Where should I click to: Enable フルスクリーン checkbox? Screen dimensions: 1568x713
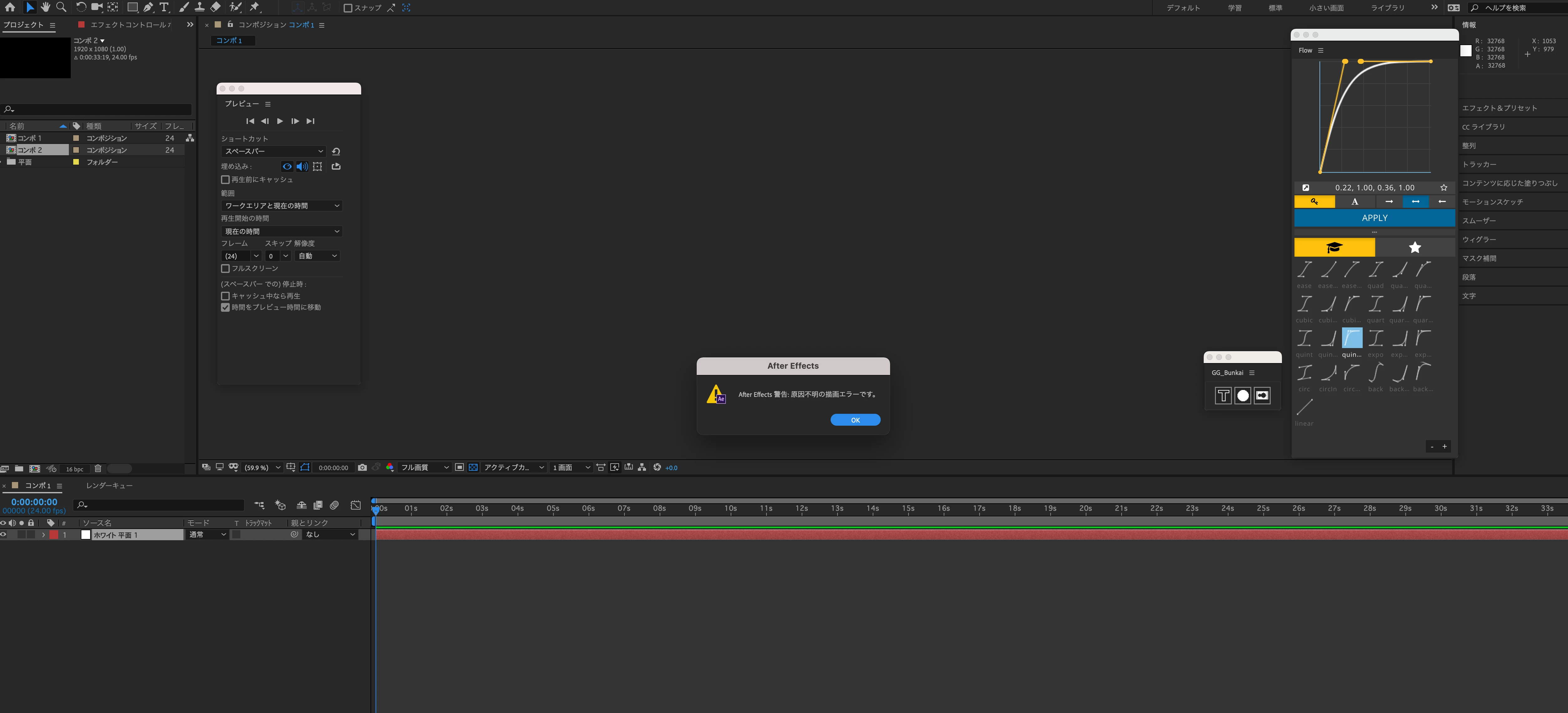[x=225, y=269]
